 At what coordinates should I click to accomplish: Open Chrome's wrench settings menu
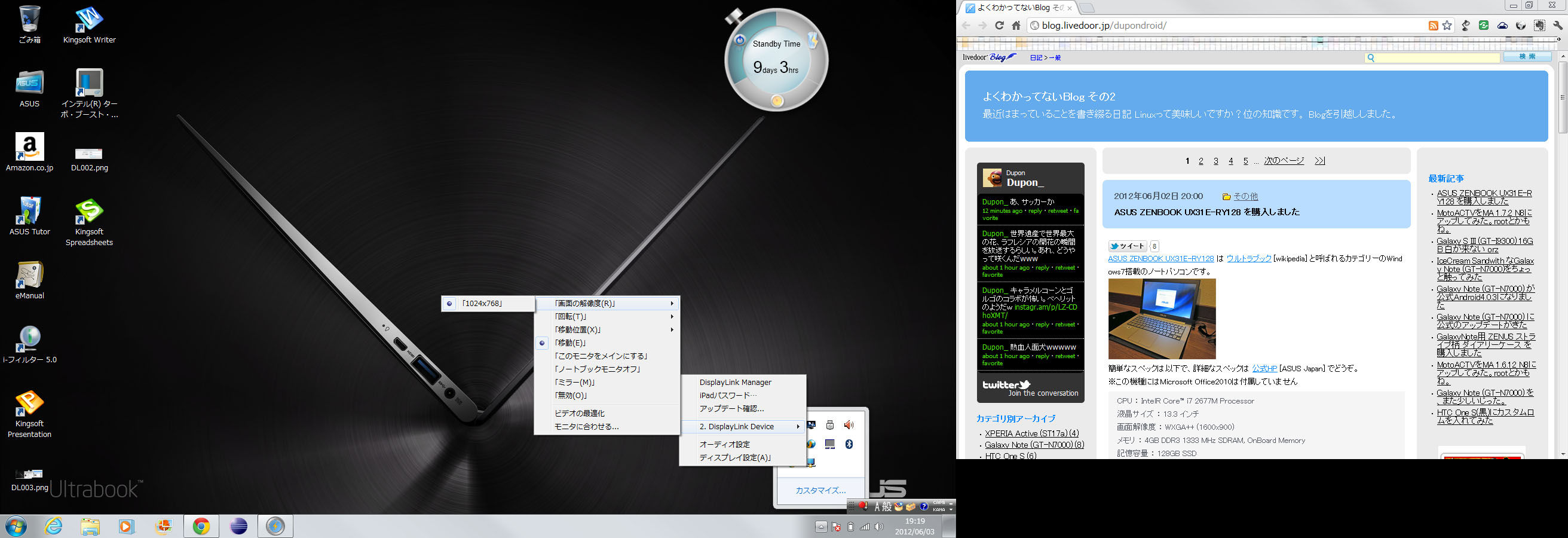pos(1558,26)
